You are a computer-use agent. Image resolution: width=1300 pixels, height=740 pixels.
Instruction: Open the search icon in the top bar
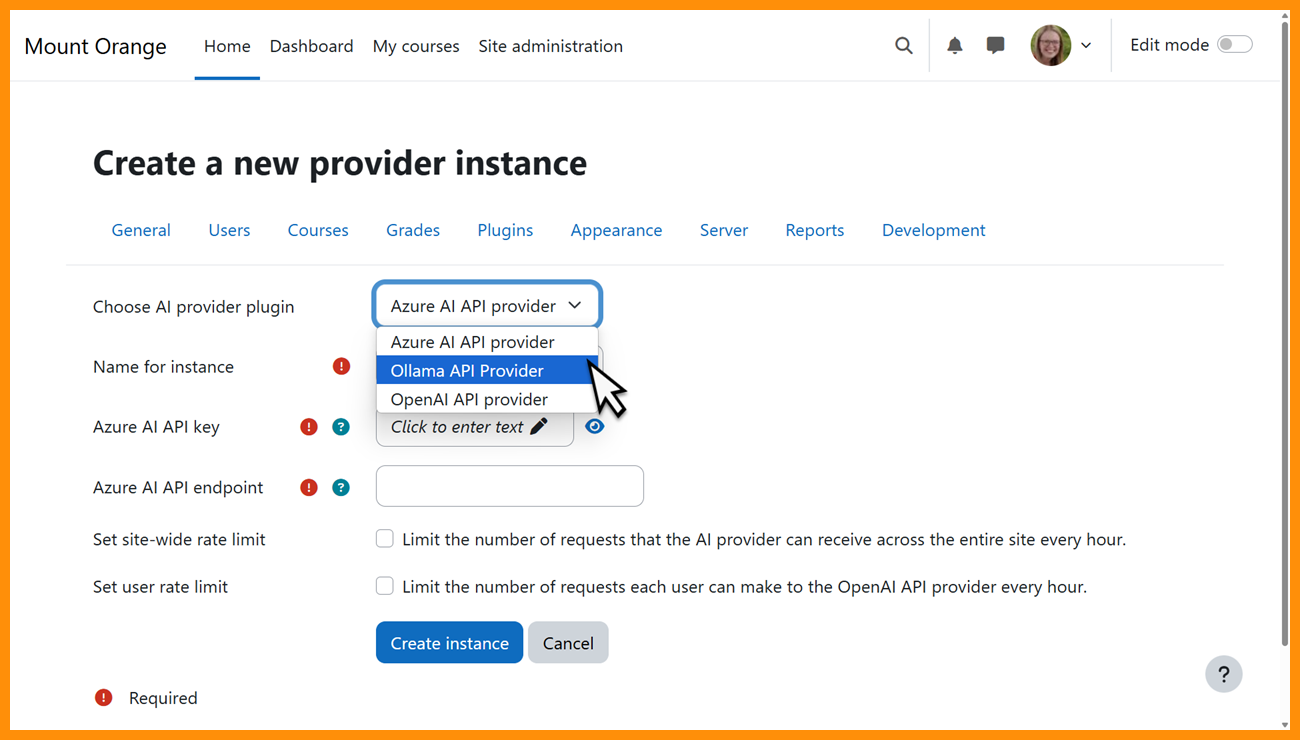(x=903, y=45)
